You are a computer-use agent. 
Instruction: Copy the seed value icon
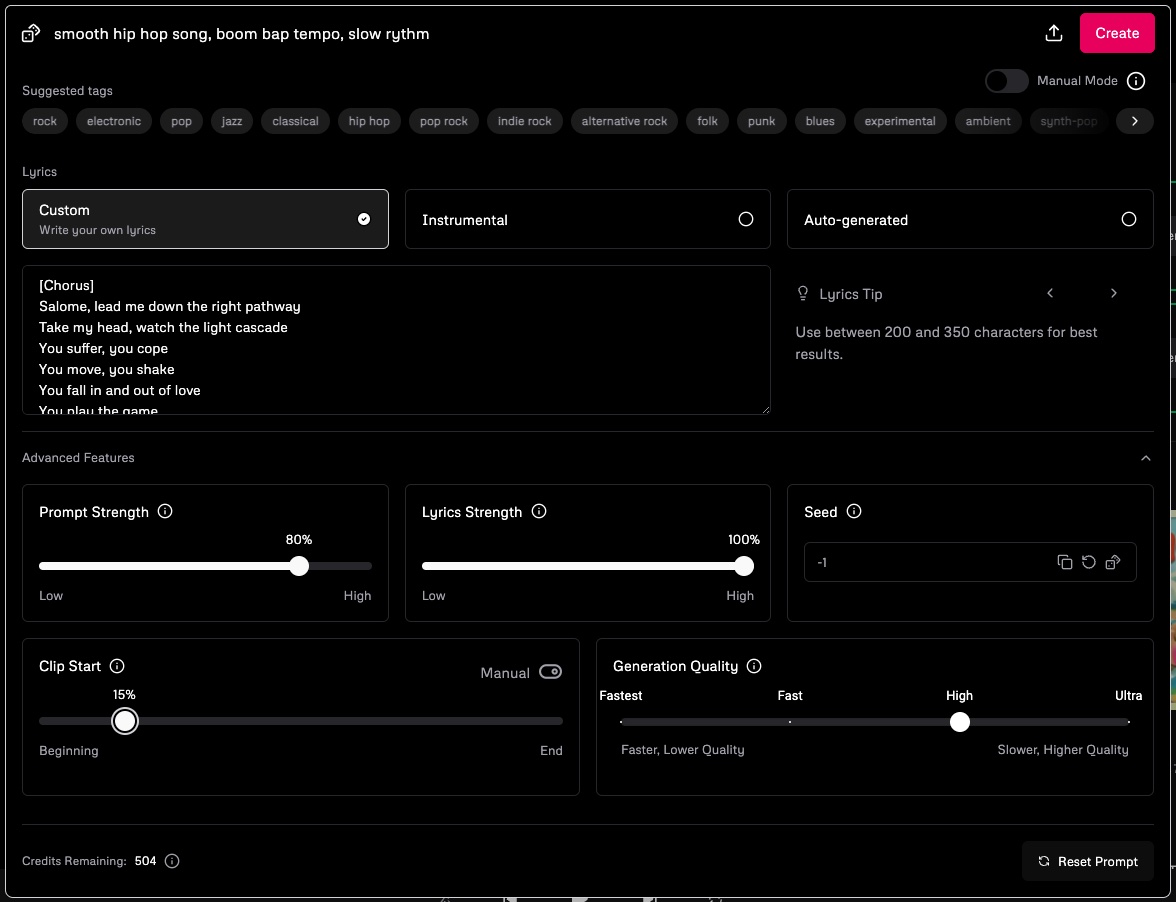pos(1065,562)
